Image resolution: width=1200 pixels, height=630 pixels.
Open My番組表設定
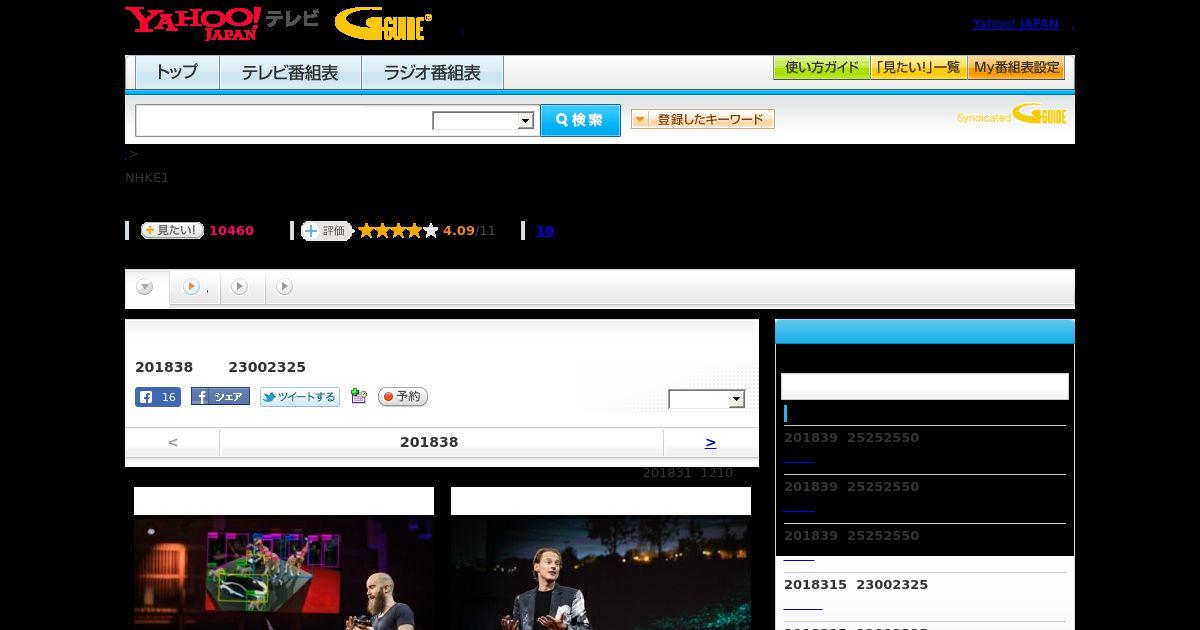(x=1016, y=68)
